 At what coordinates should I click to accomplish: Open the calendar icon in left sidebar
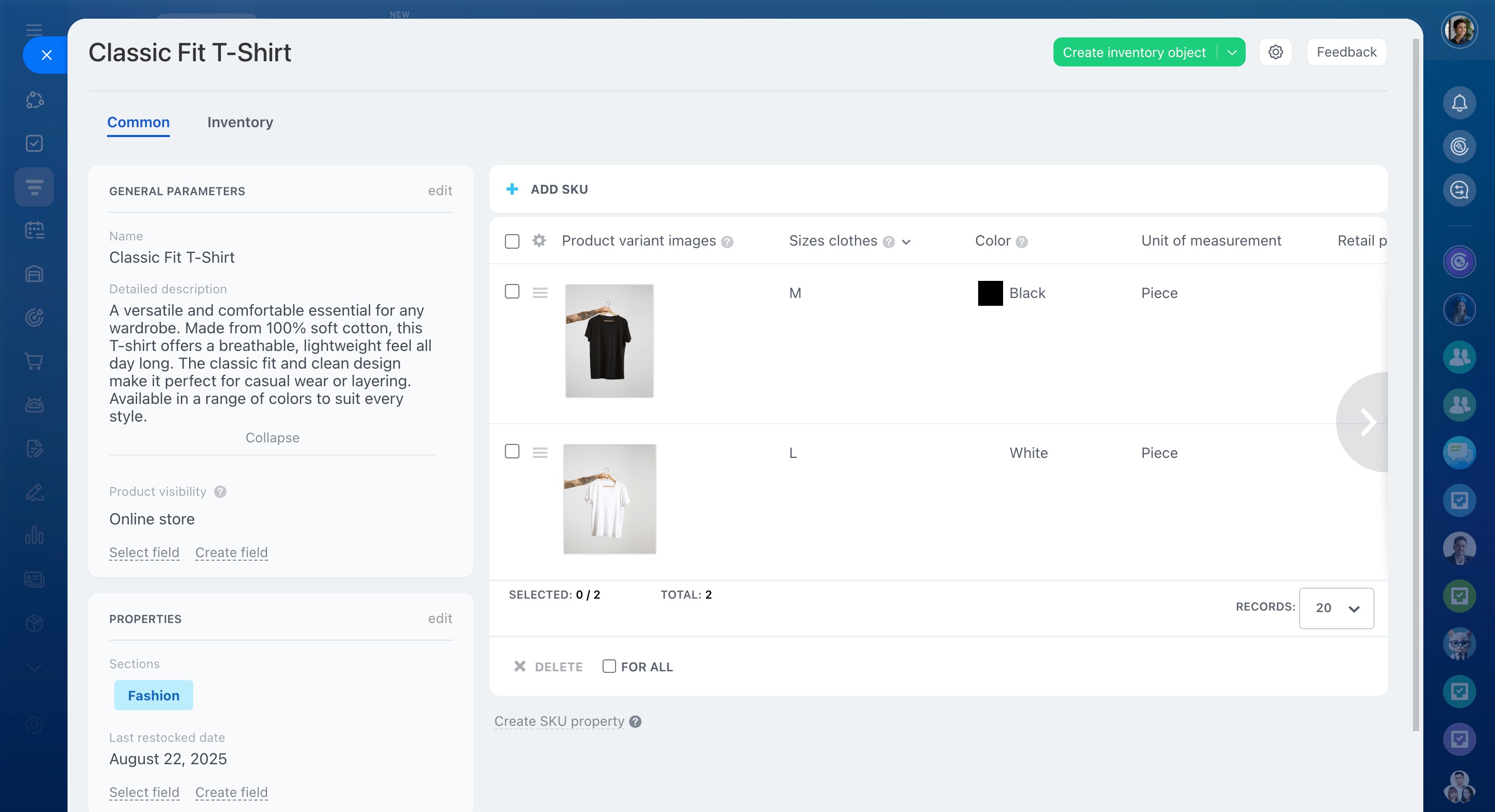pos(34,231)
